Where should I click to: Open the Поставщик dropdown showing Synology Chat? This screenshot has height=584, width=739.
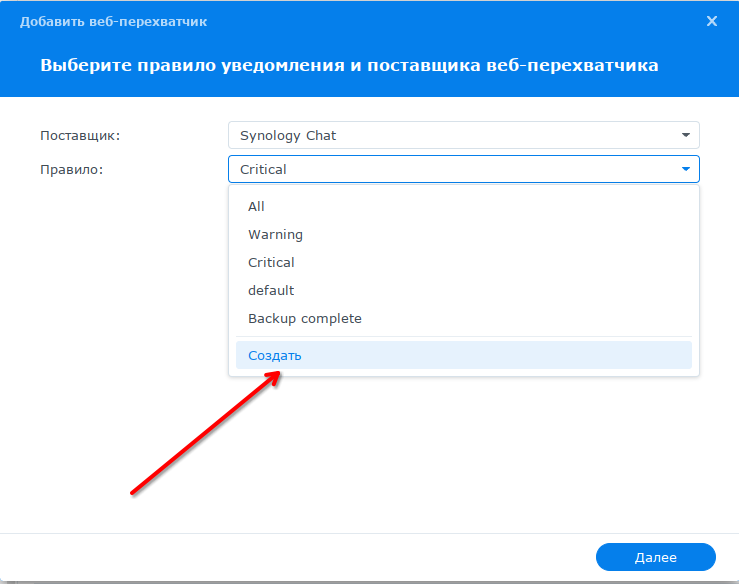[464, 135]
